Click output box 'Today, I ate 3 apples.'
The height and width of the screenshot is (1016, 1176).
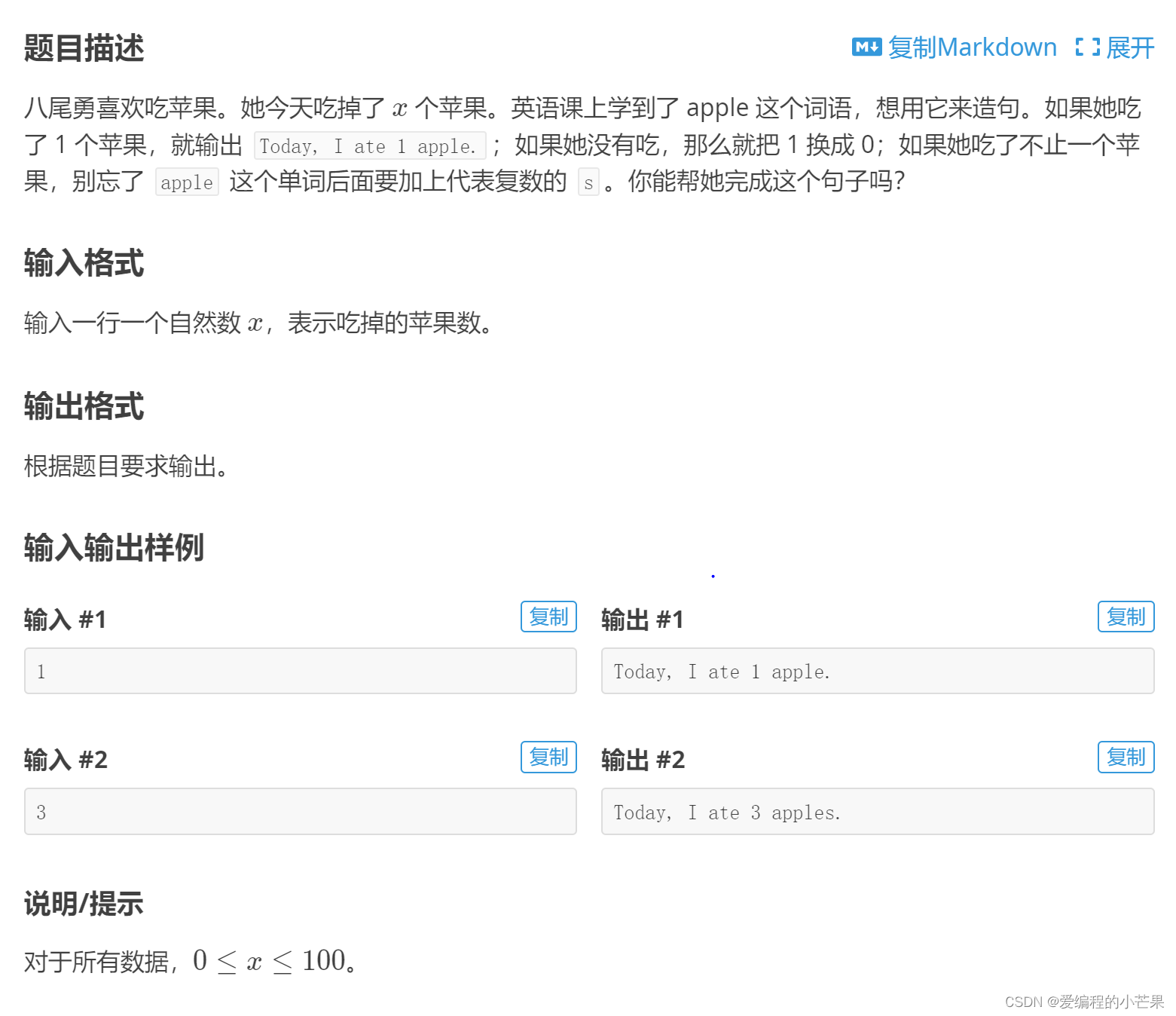click(878, 812)
